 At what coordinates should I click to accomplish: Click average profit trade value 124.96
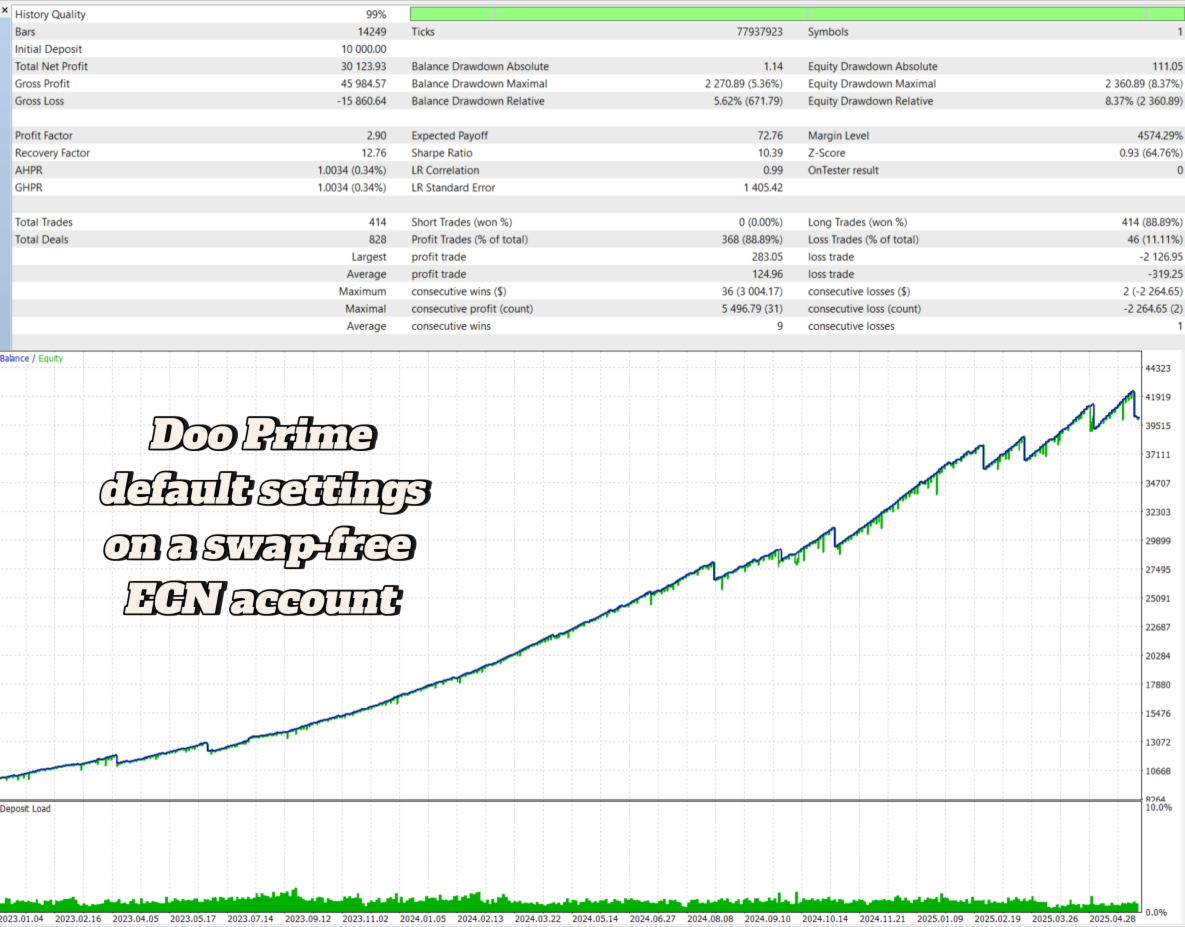[x=767, y=274]
